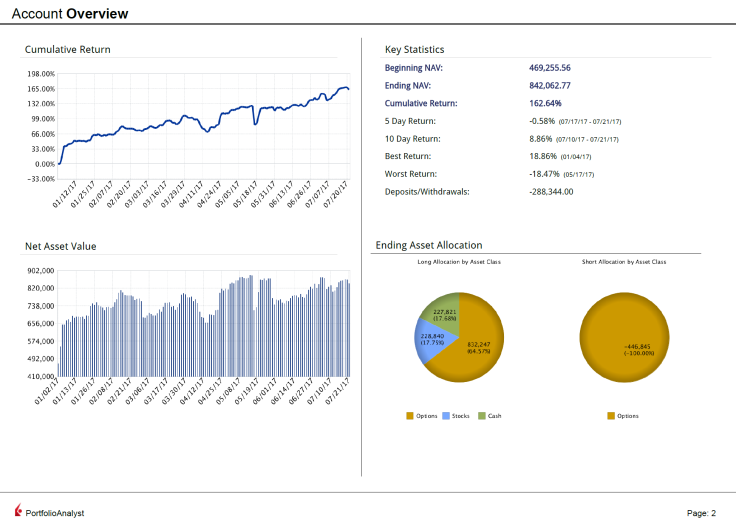Click the 01/12/17 date label on Cumulative Return axis

pyautogui.click(x=65, y=194)
